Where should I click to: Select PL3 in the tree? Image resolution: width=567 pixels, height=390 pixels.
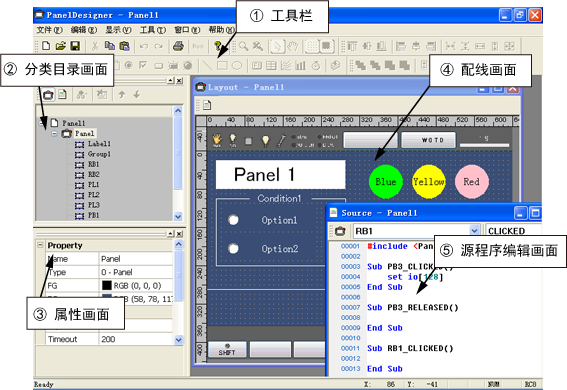(94, 205)
